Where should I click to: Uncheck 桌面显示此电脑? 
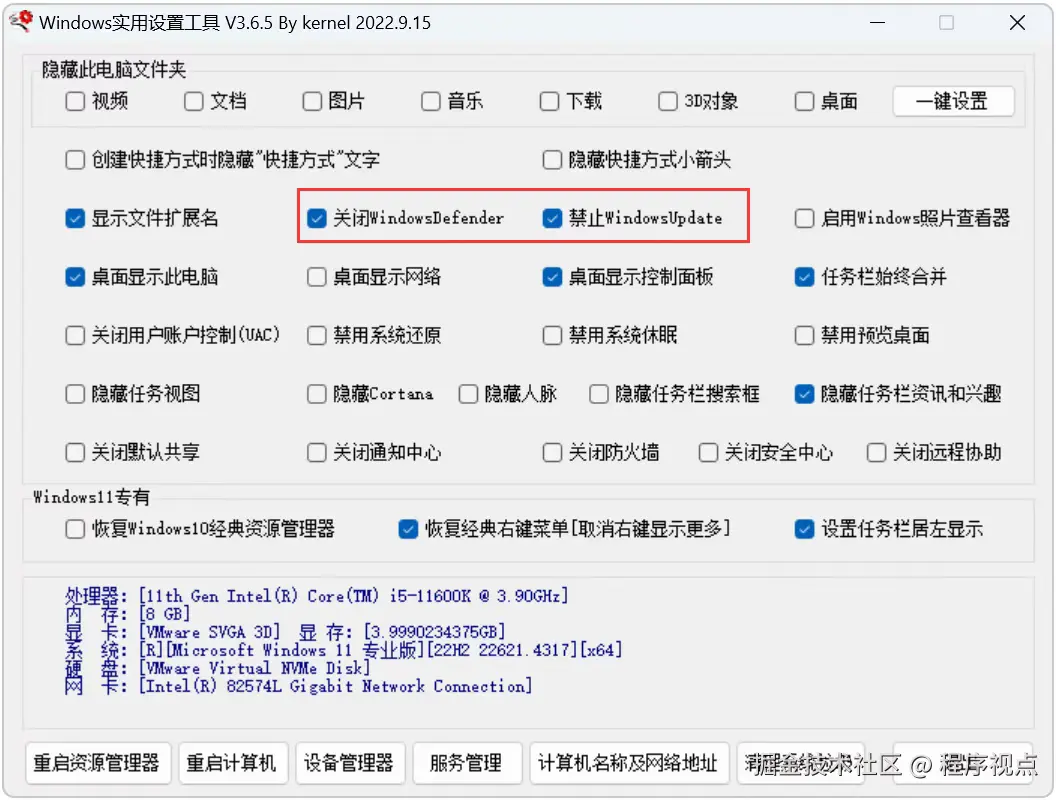click(x=75, y=277)
